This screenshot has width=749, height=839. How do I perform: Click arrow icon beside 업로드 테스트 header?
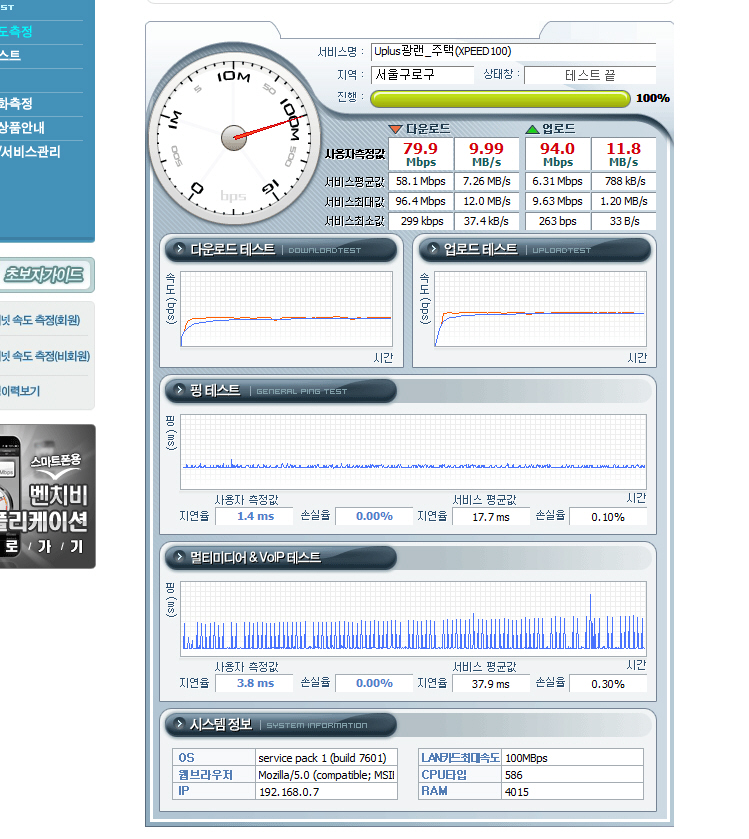click(x=433, y=249)
